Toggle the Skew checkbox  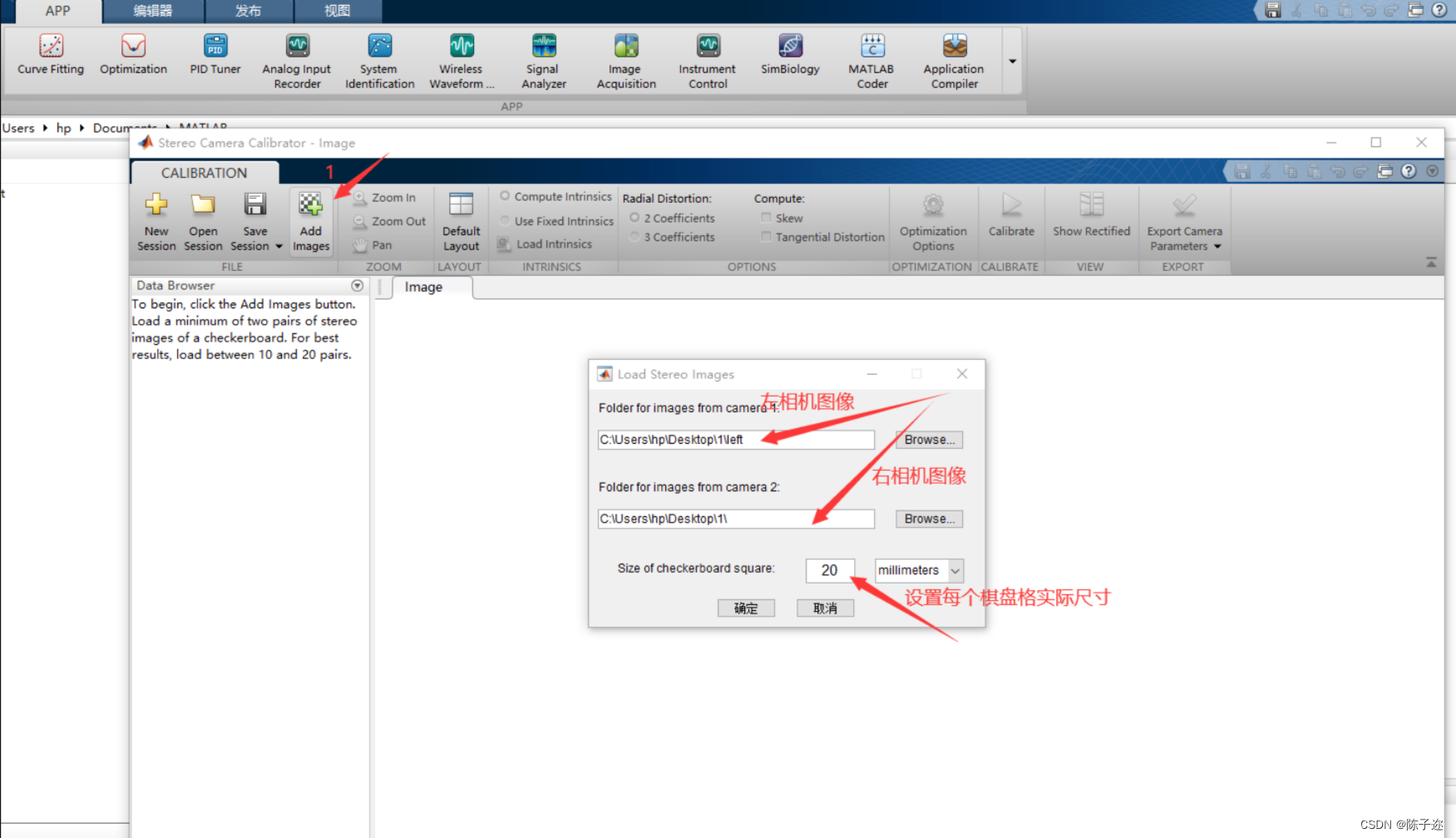coord(766,218)
